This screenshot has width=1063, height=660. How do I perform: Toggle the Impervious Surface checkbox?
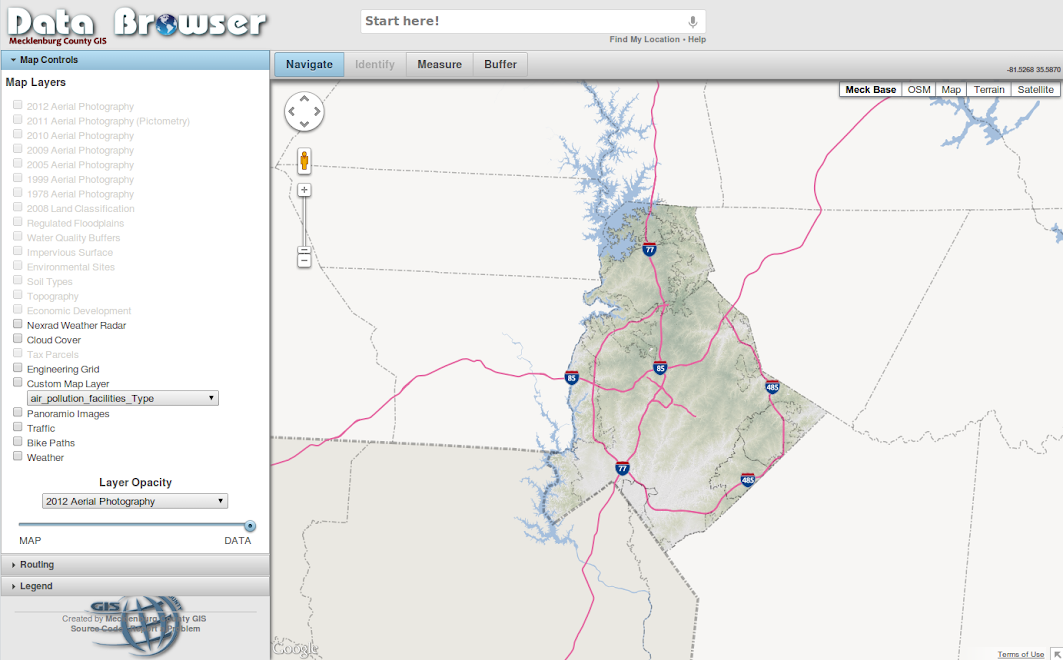(x=18, y=251)
